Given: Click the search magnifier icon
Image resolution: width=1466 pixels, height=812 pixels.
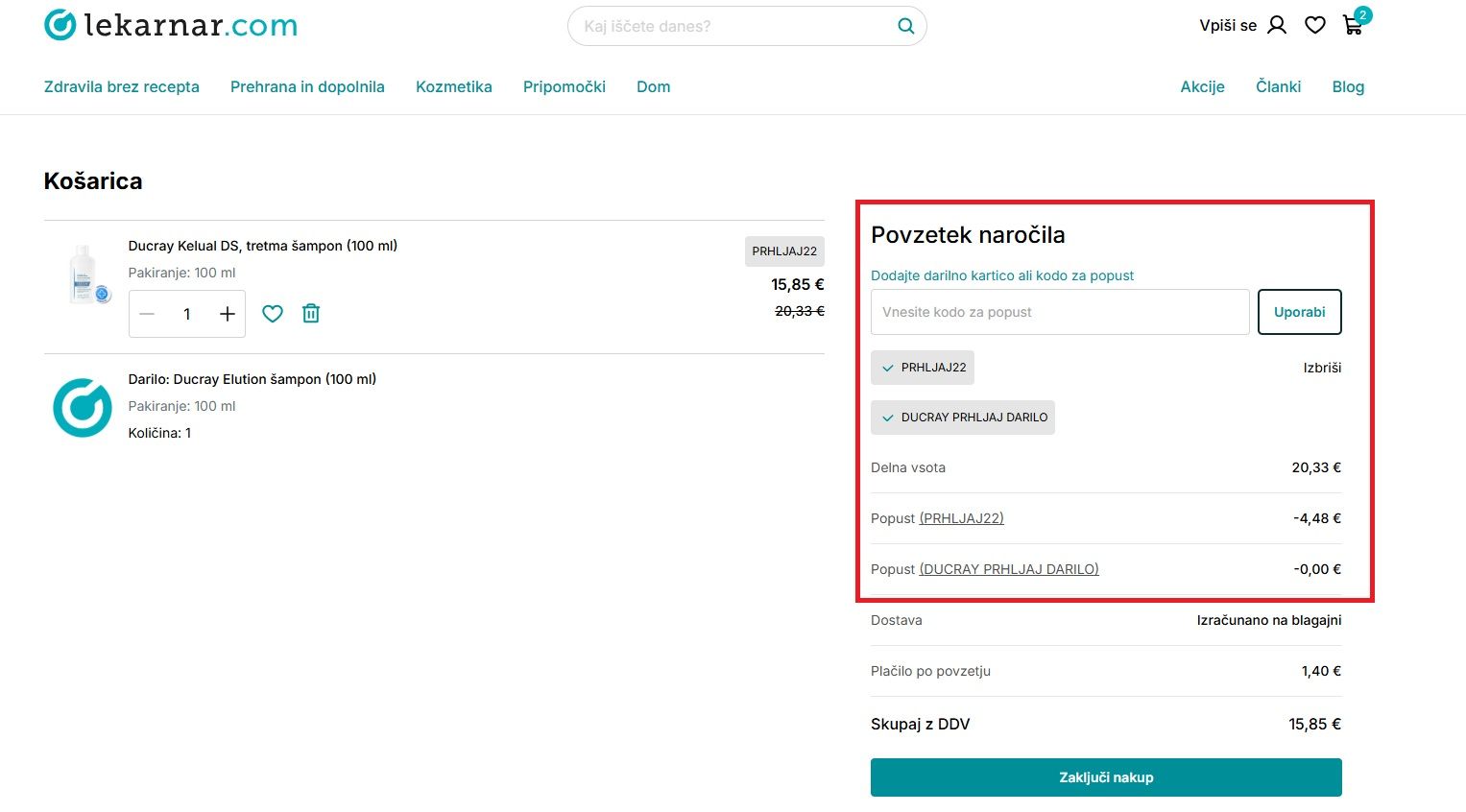Looking at the screenshot, I should pos(905,26).
